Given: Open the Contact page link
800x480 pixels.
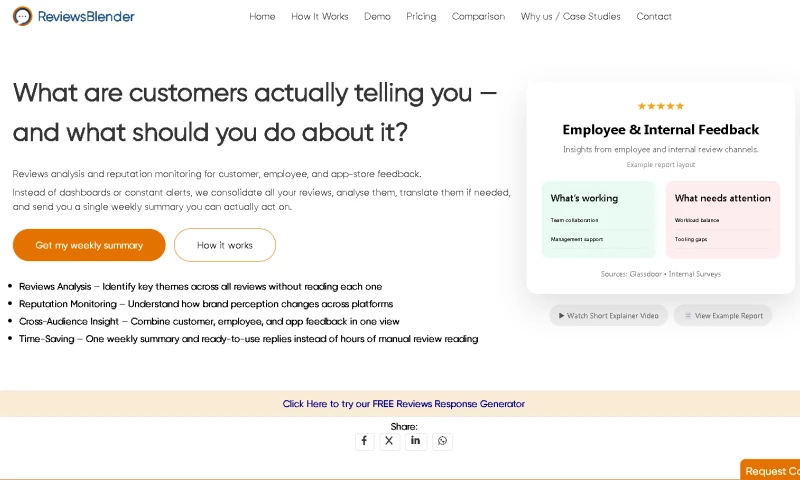Looking at the screenshot, I should (654, 17).
